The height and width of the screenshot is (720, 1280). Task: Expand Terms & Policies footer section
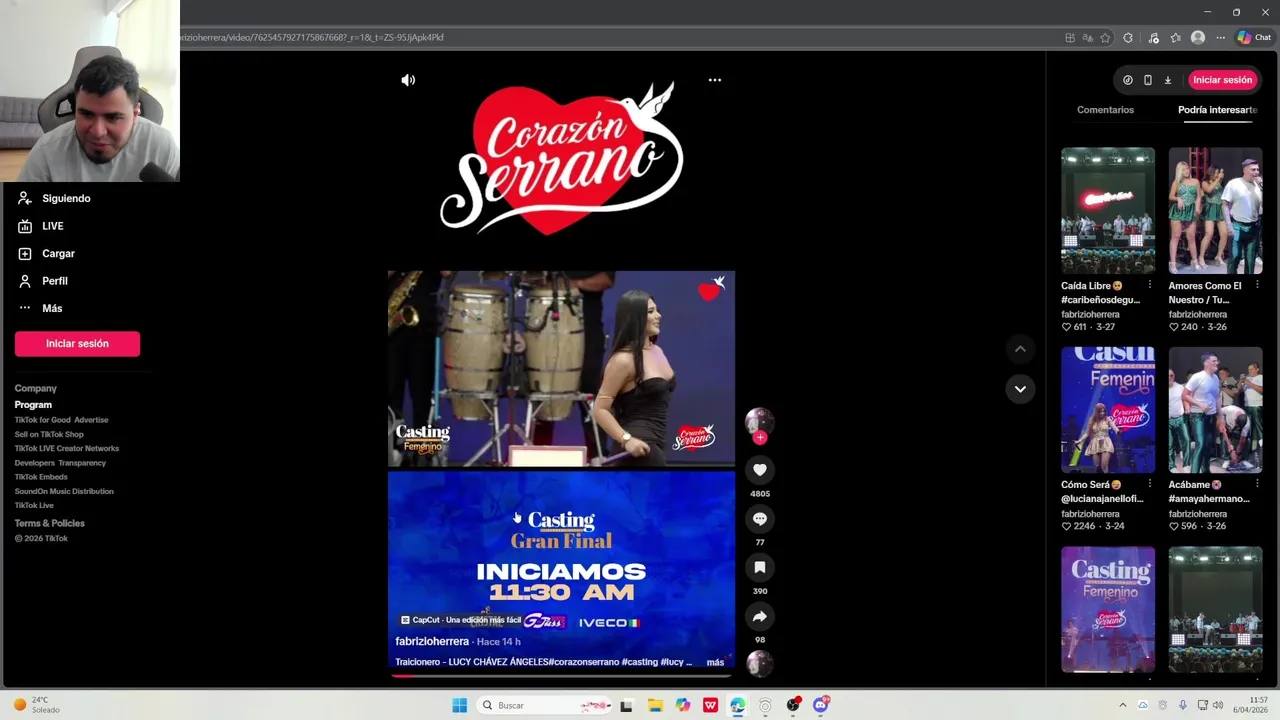pyautogui.click(x=50, y=523)
